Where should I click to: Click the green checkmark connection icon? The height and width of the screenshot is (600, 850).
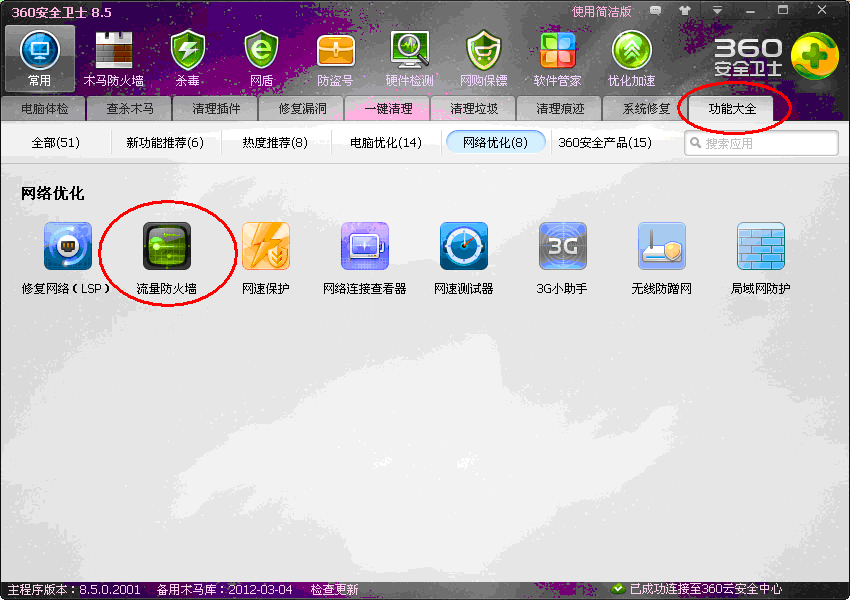click(x=617, y=589)
